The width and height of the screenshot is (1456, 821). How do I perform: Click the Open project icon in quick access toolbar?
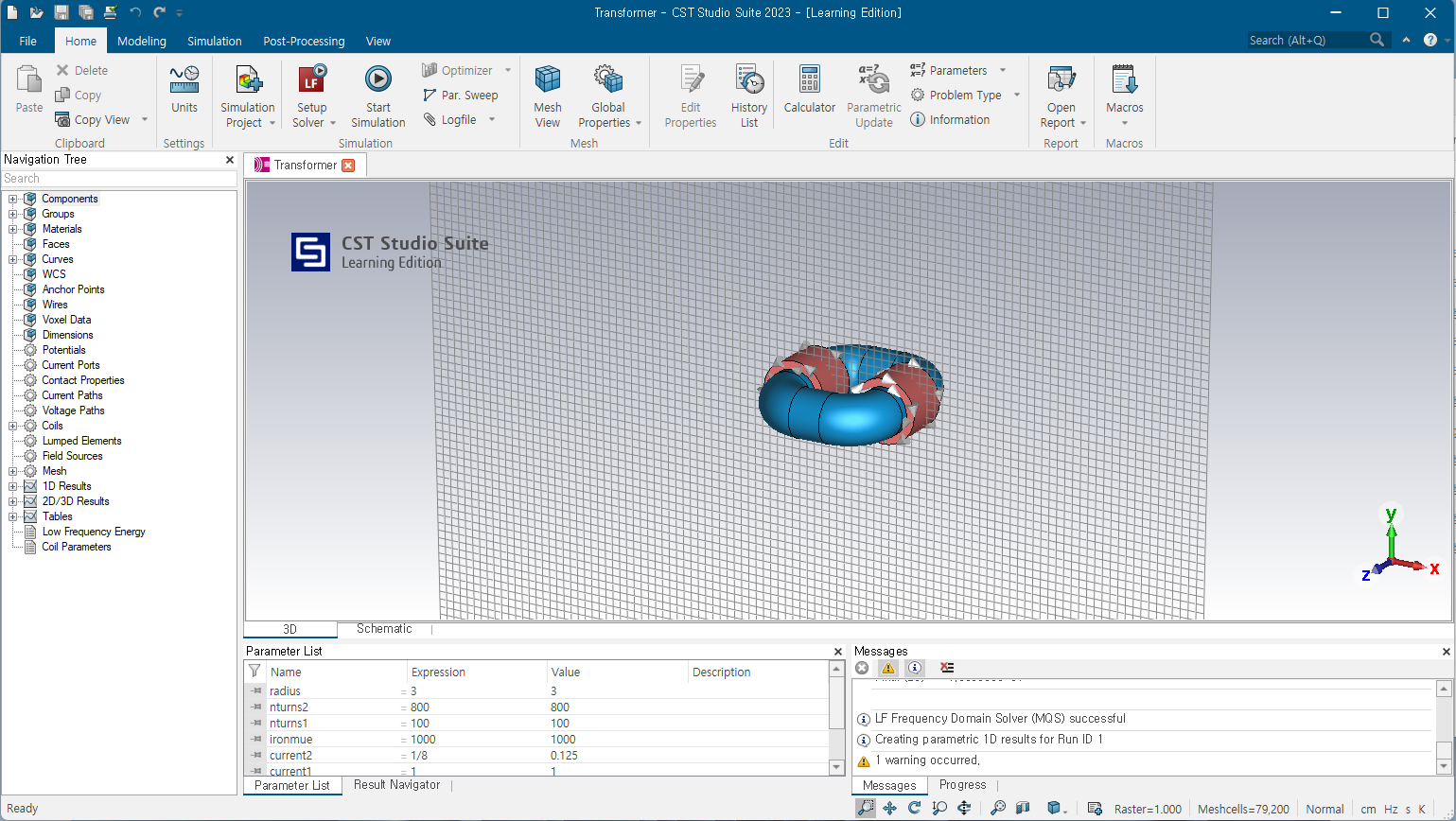[36, 12]
